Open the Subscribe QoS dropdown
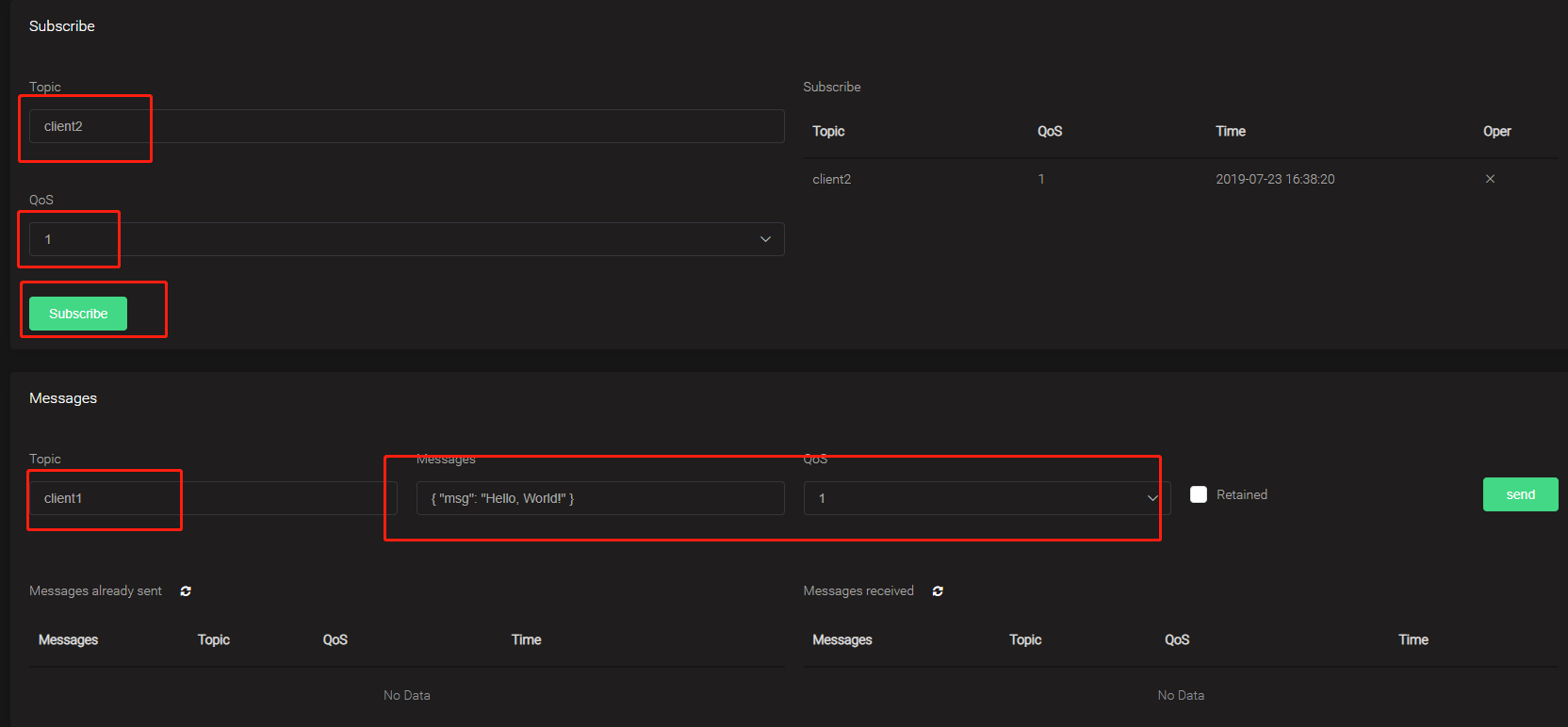This screenshot has width=1568, height=727. pos(406,239)
